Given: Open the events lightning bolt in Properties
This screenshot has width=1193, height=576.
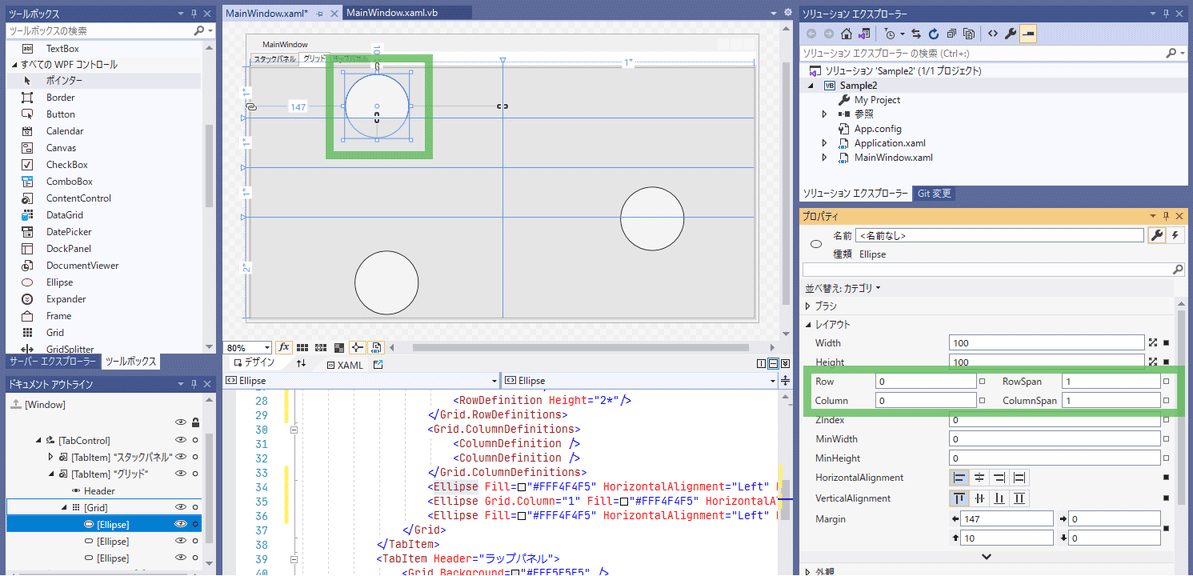Looking at the screenshot, I should click(x=1175, y=235).
